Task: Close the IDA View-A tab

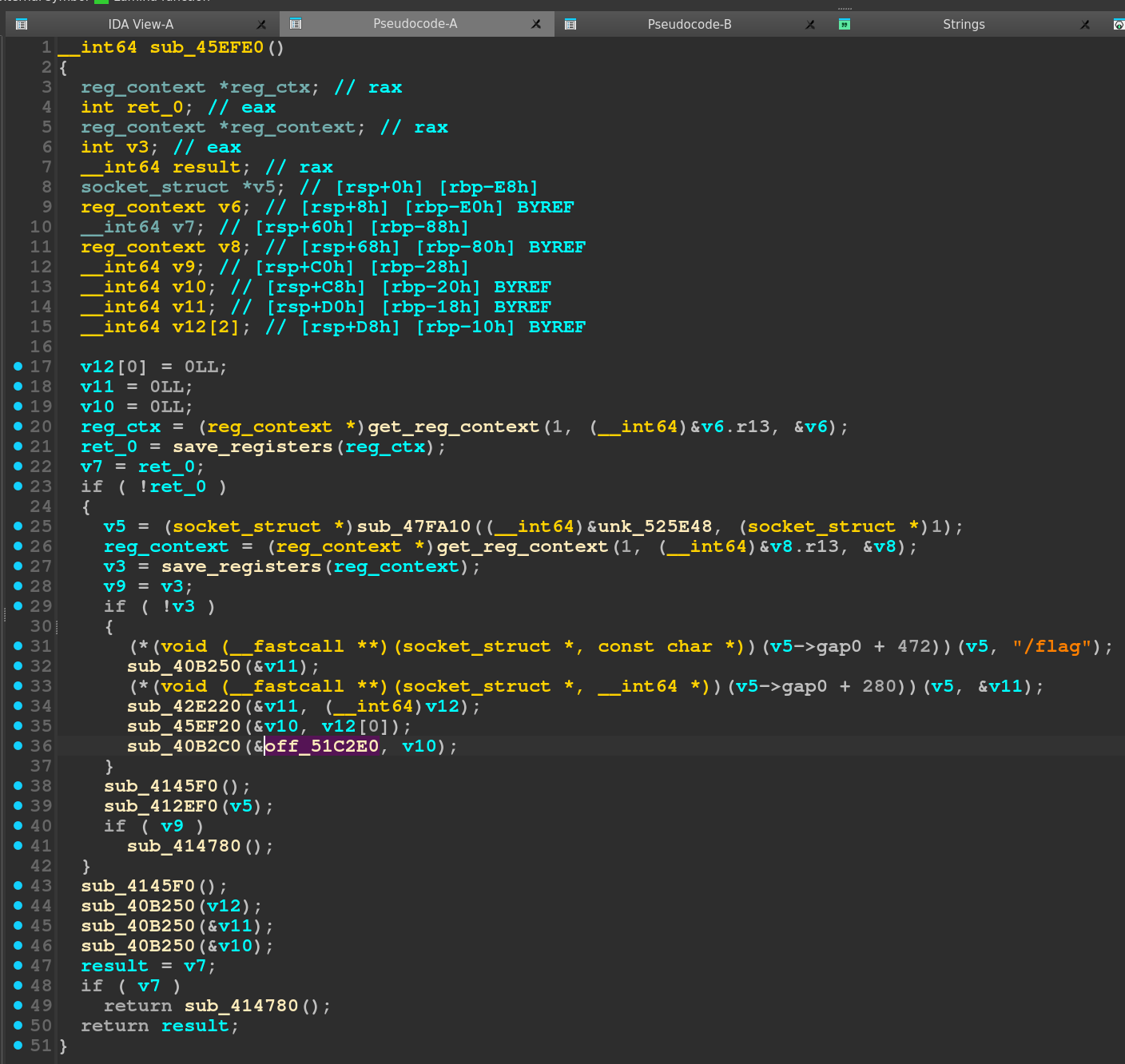Action: tap(261, 25)
